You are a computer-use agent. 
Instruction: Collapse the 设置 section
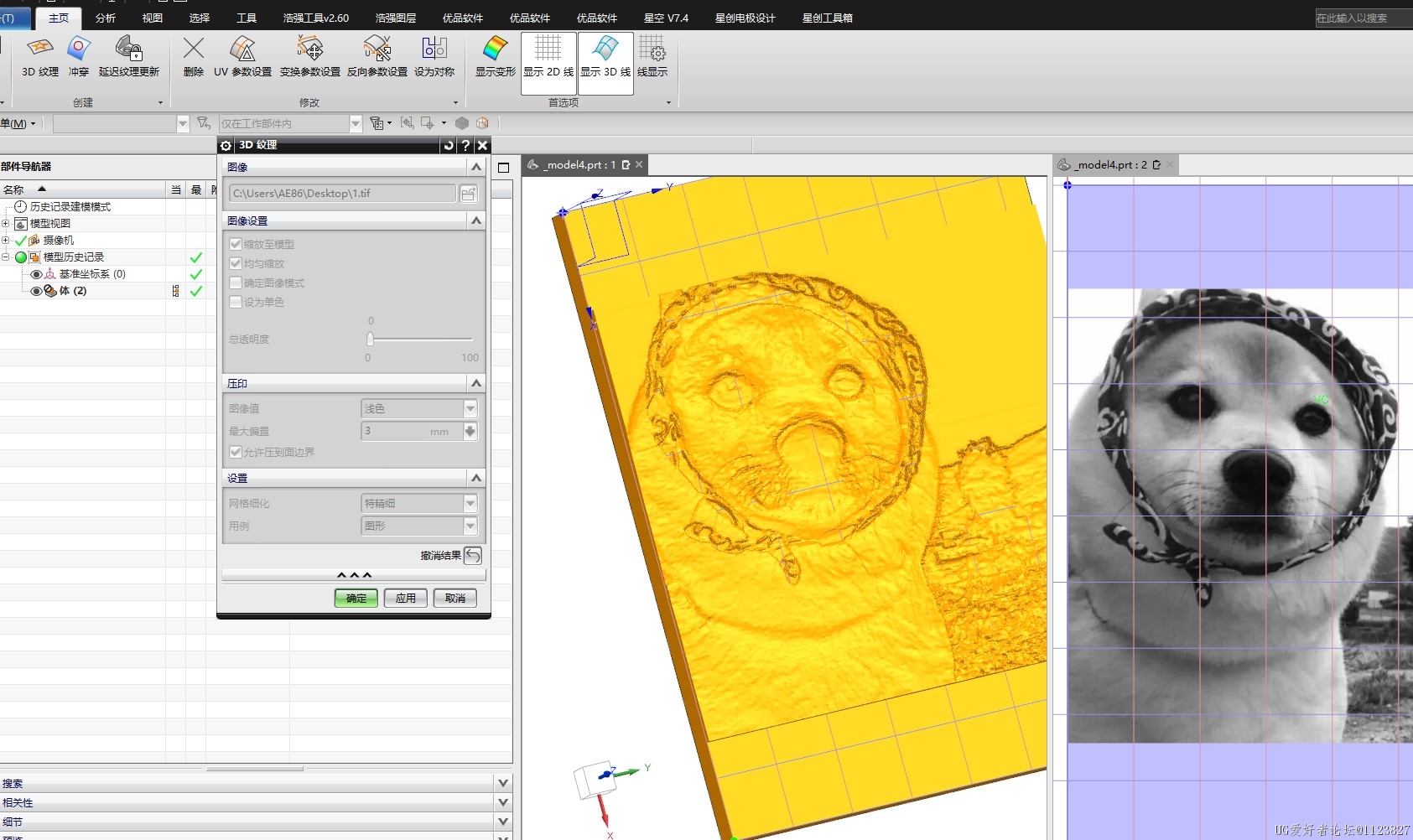point(476,478)
